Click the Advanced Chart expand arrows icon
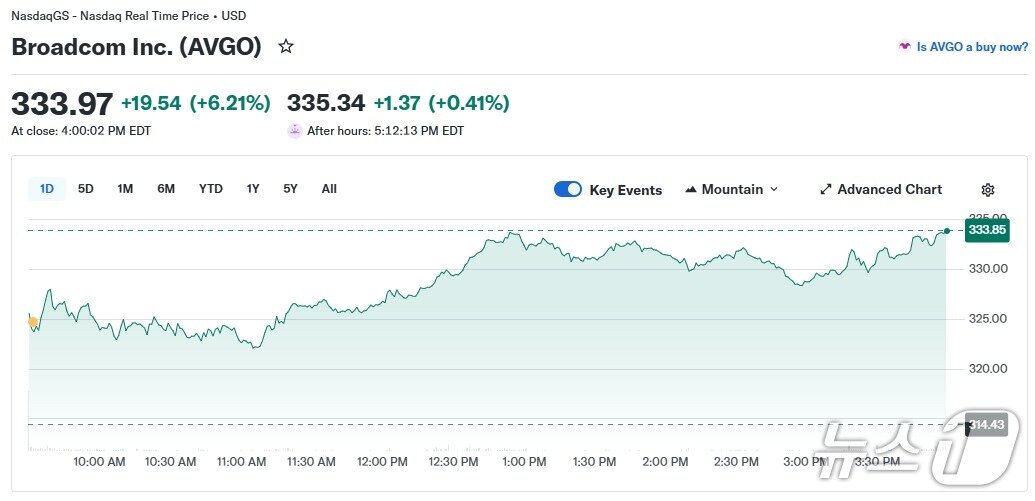This screenshot has width=1035, height=501. pyautogui.click(x=826, y=190)
